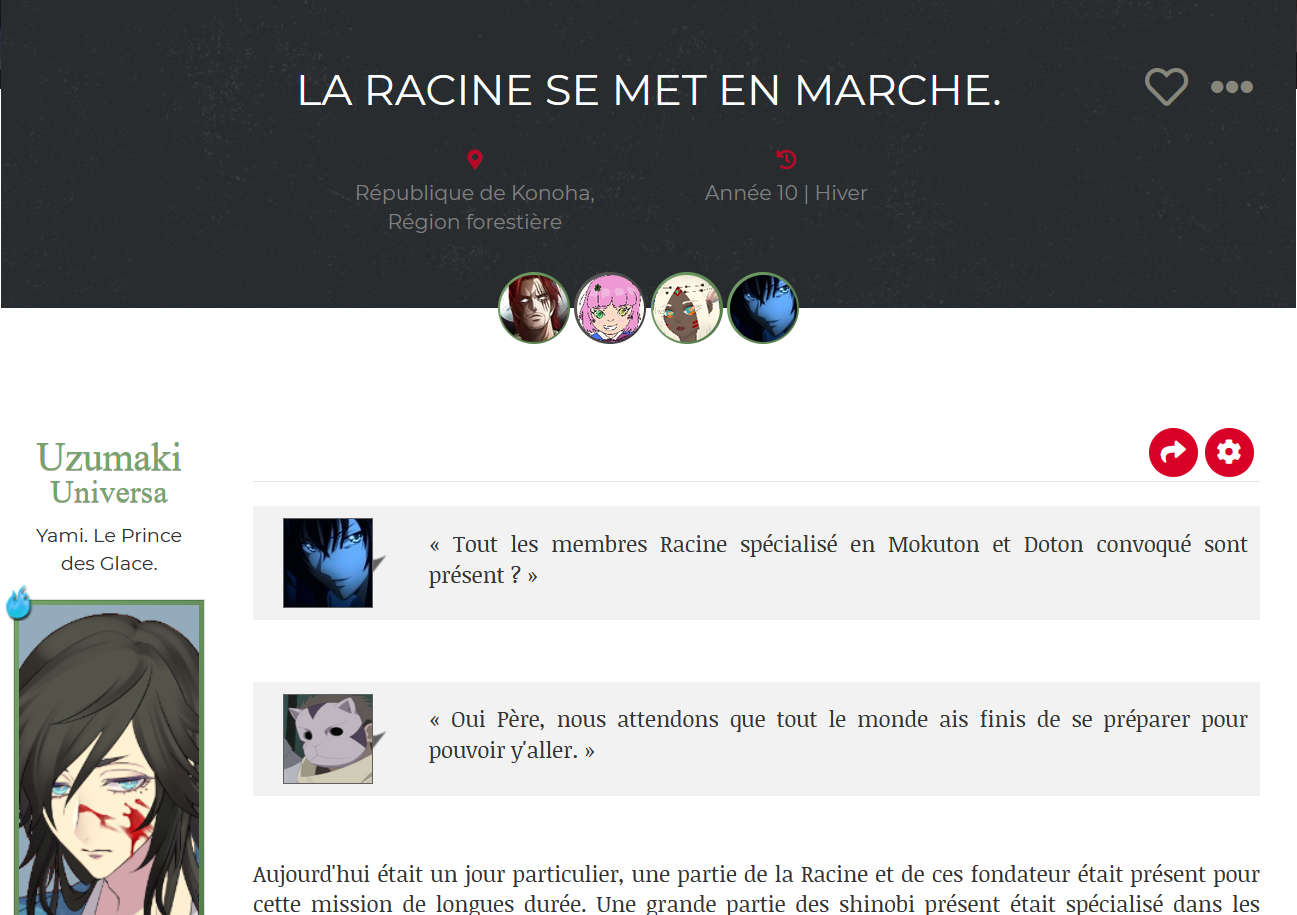
Task: Select the "Année 10 | Hiver" date label
Action: click(786, 193)
